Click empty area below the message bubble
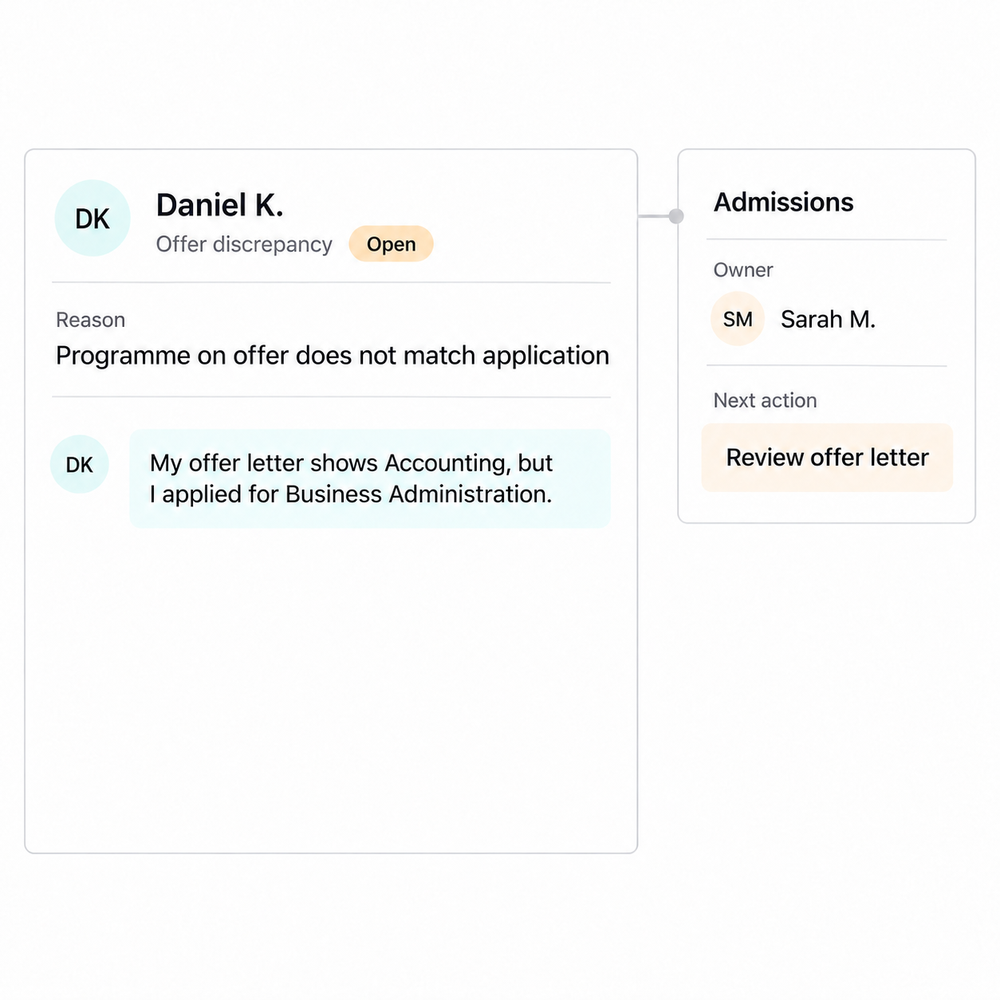 [331, 689]
